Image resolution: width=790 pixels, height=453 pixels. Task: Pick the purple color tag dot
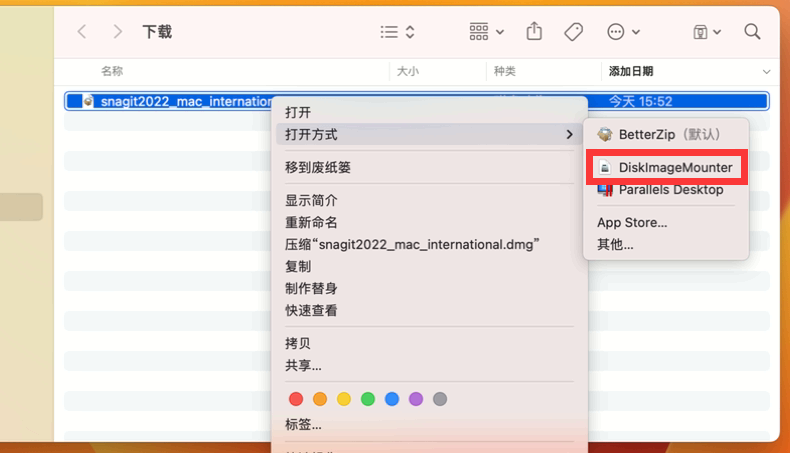click(416, 399)
